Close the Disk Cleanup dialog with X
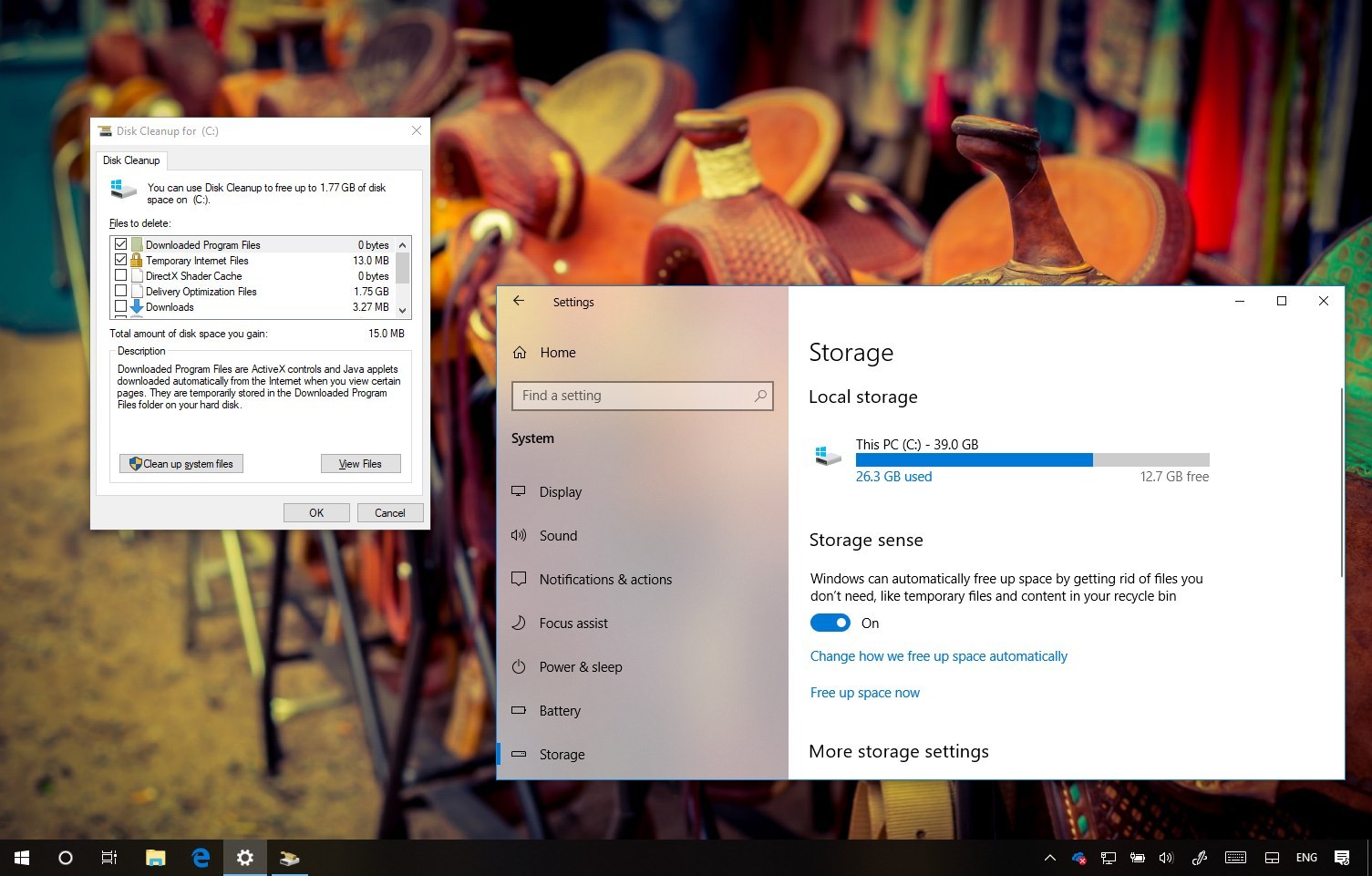Image resolution: width=1372 pixels, height=876 pixels. (417, 130)
